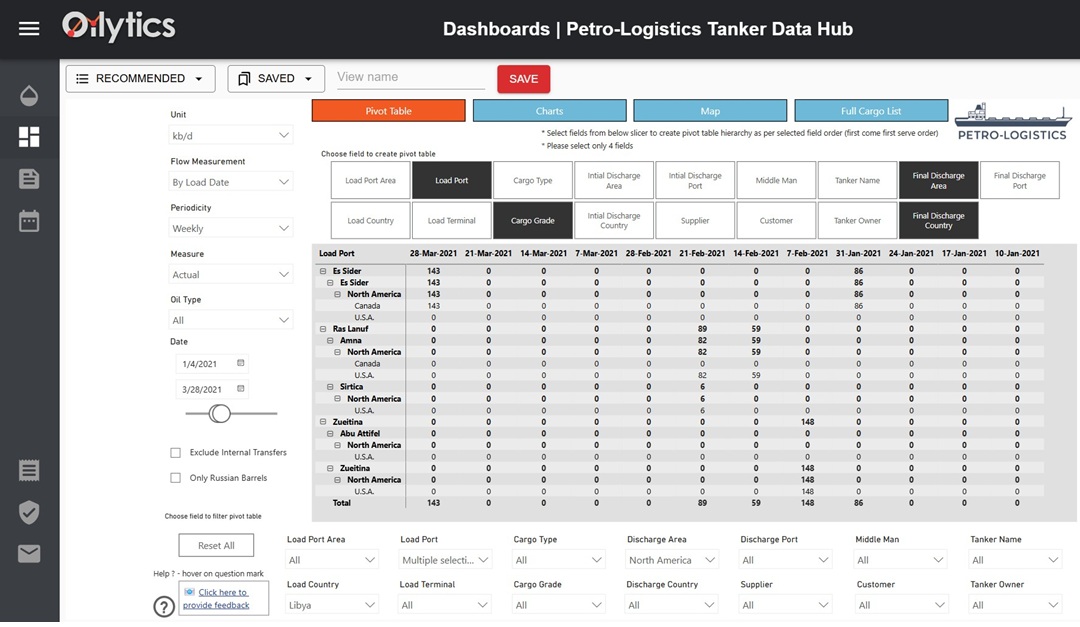The width and height of the screenshot is (1080, 627).
Task: Click the shield verification icon in sidebar
Action: click(28, 512)
